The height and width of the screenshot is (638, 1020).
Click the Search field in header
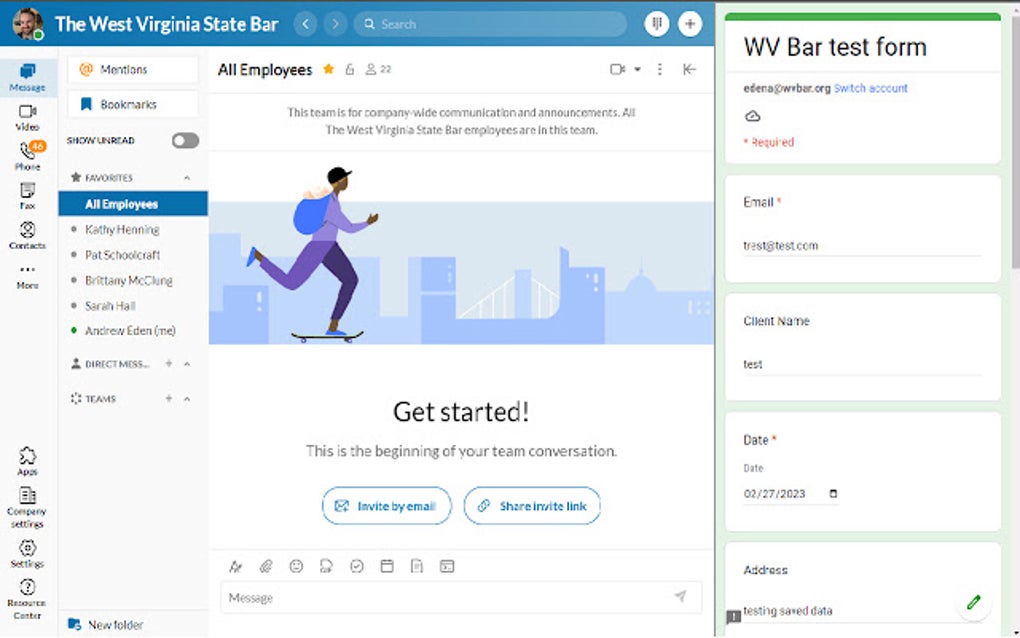click(490, 24)
